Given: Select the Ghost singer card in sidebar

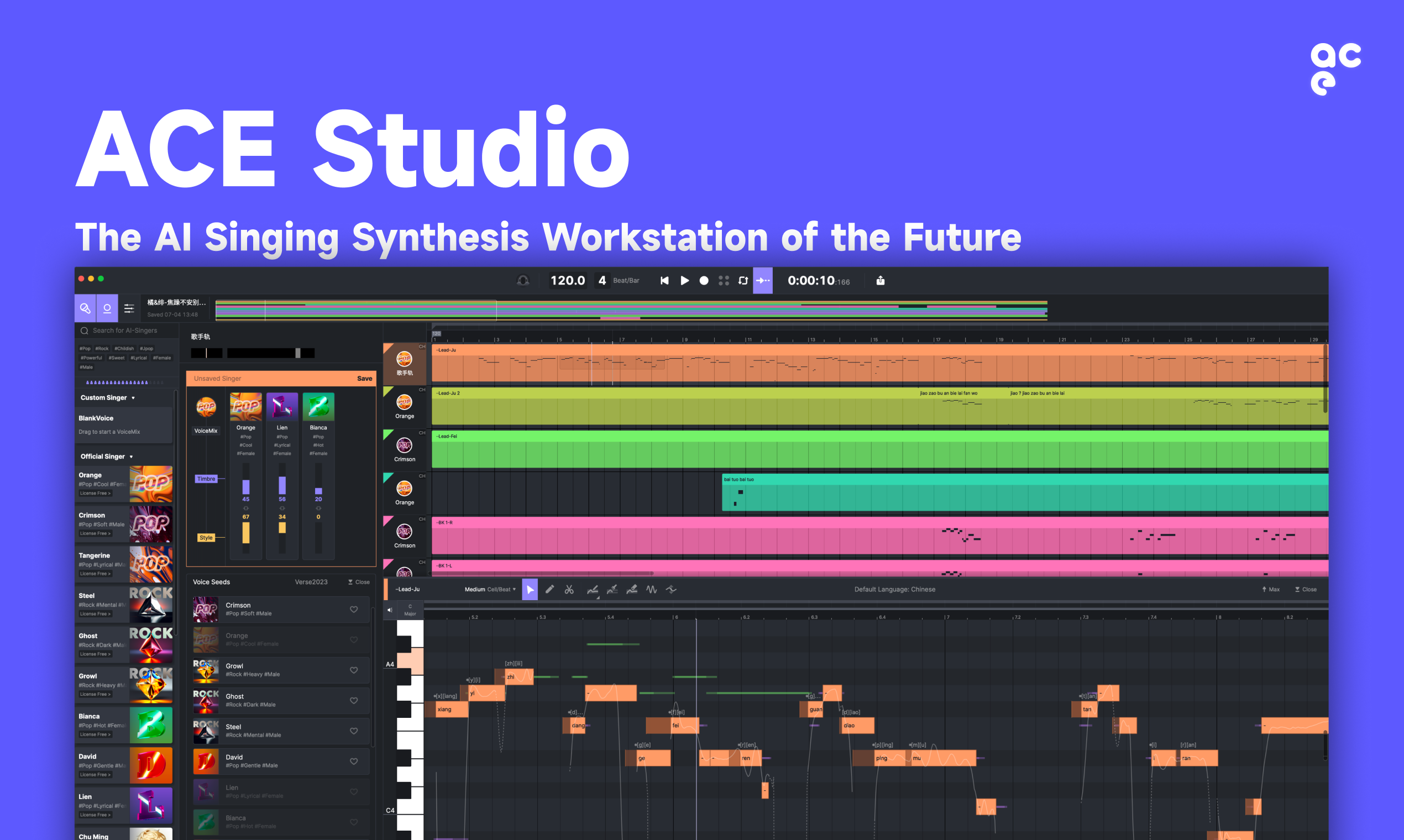Looking at the screenshot, I should point(123,645).
